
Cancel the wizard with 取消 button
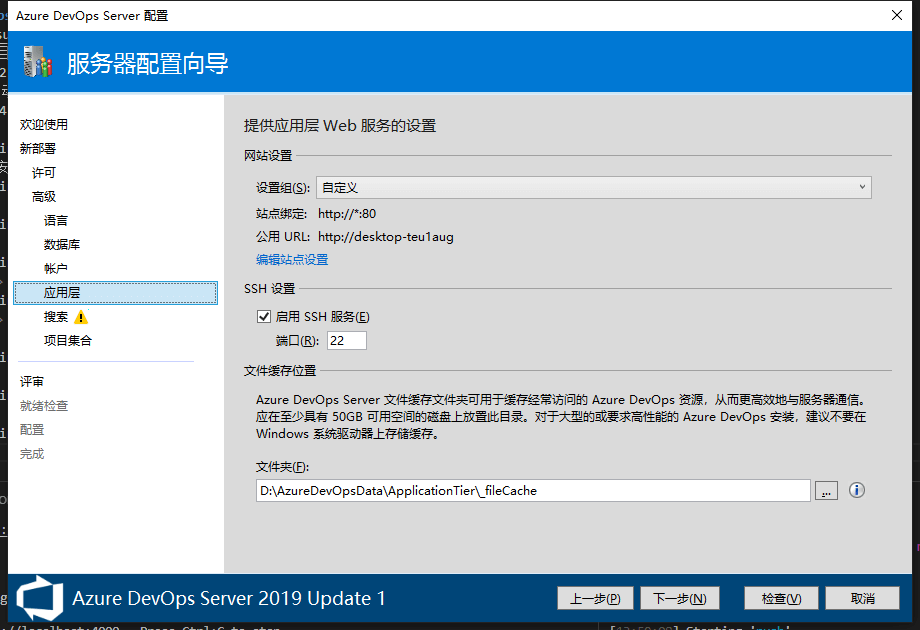click(x=863, y=598)
